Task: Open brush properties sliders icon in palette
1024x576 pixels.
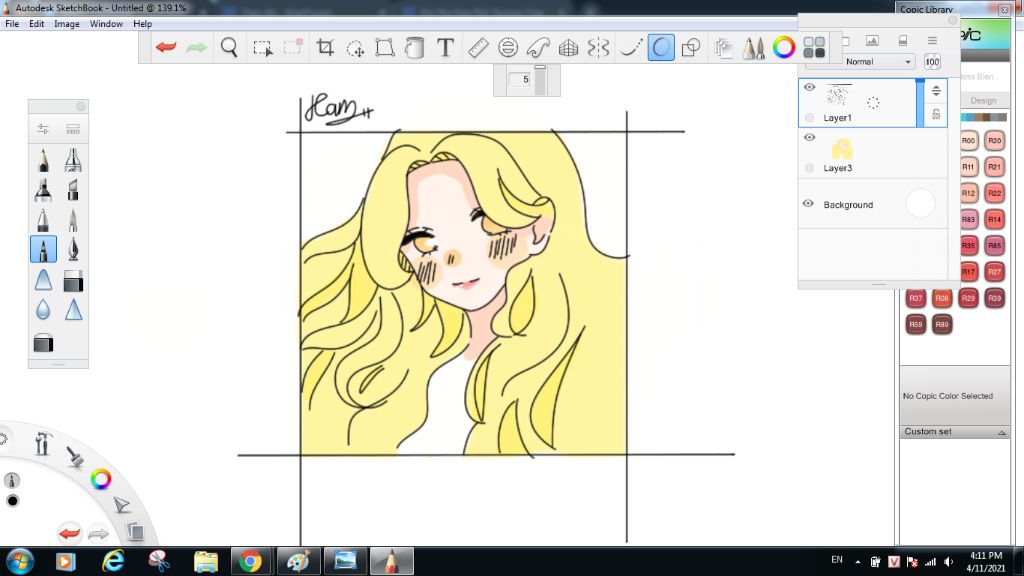Action: (x=43, y=129)
